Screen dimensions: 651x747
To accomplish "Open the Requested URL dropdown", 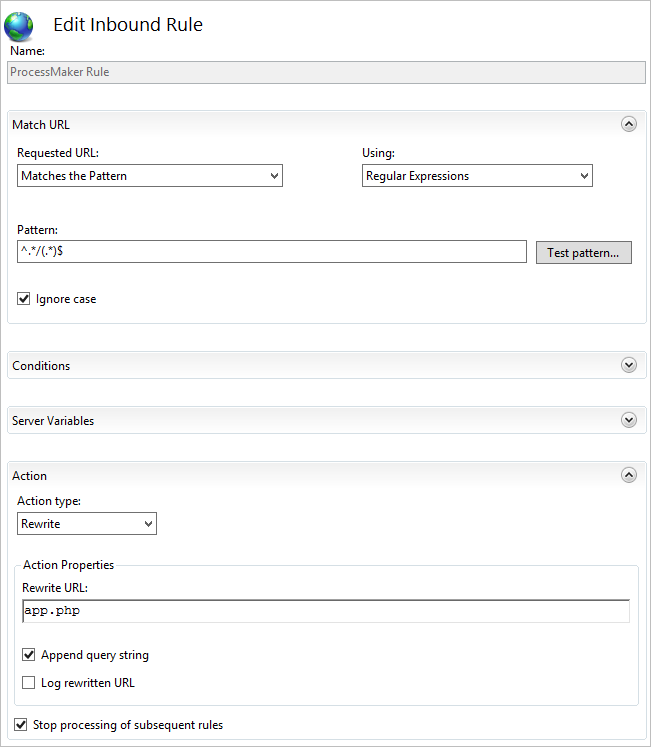I will [x=150, y=176].
